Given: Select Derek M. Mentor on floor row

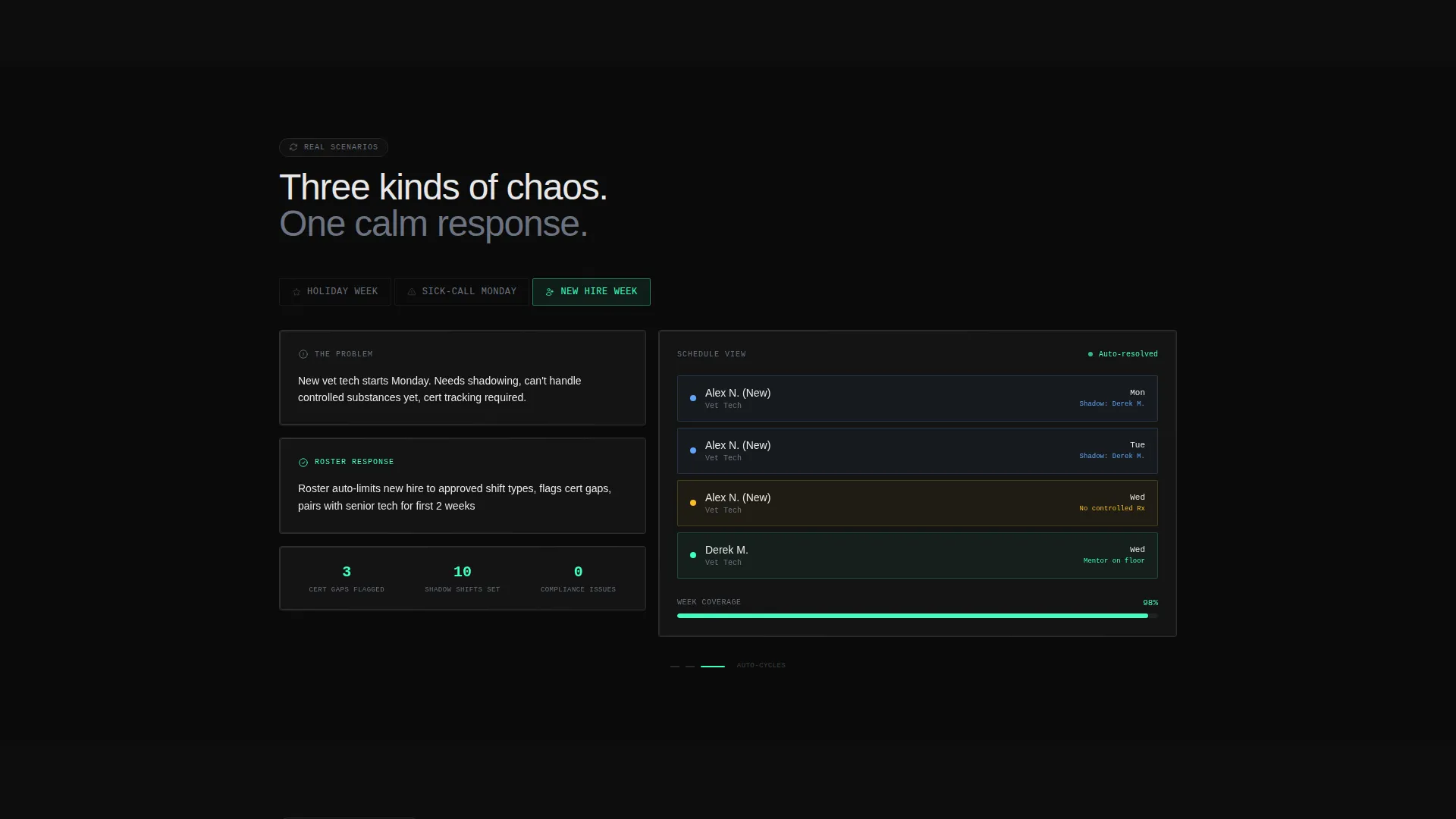Looking at the screenshot, I should click(x=918, y=555).
